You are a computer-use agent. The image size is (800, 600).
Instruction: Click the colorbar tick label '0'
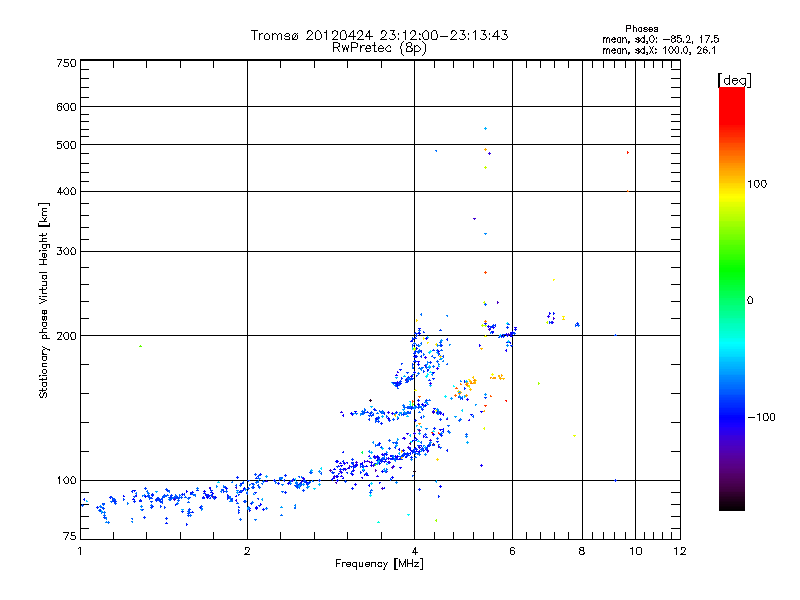pos(750,301)
